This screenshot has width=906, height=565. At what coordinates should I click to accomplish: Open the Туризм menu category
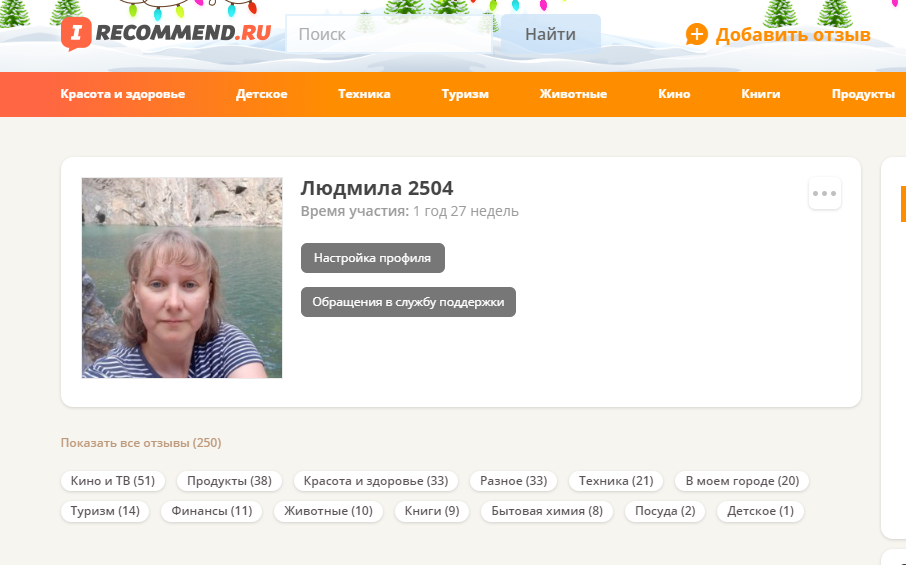pyautogui.click(x=465, y=94)
